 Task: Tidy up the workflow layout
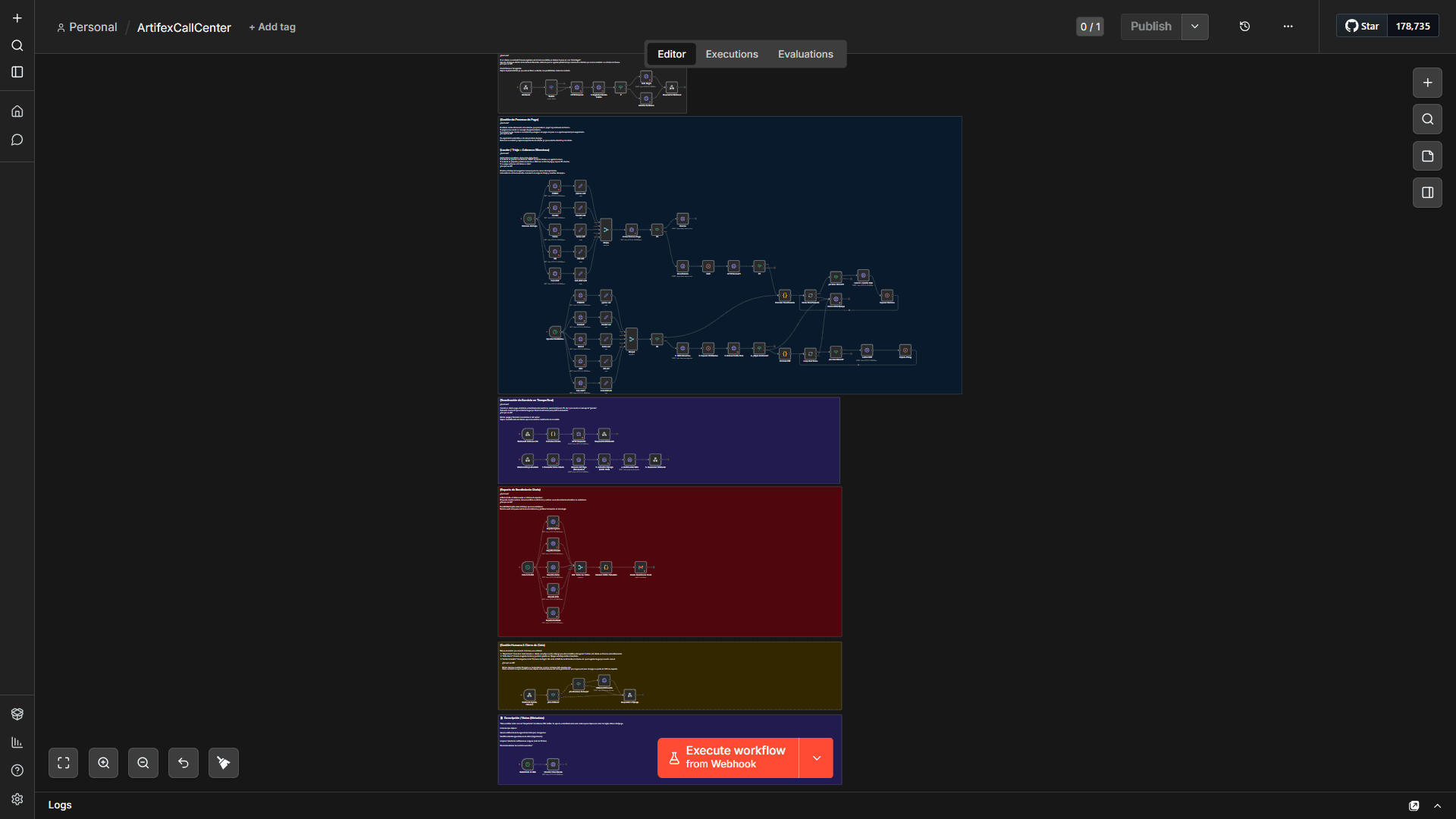coord(223,763)
